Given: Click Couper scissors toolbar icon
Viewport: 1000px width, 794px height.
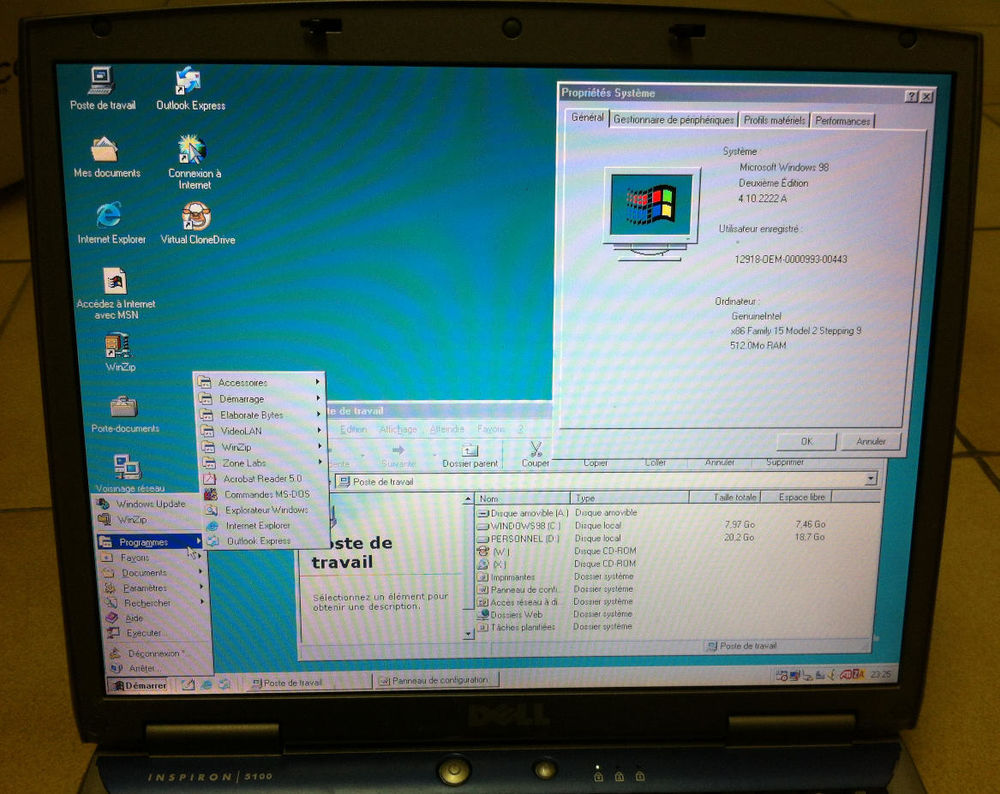Looking at the screenshot, I should (535, 454).
